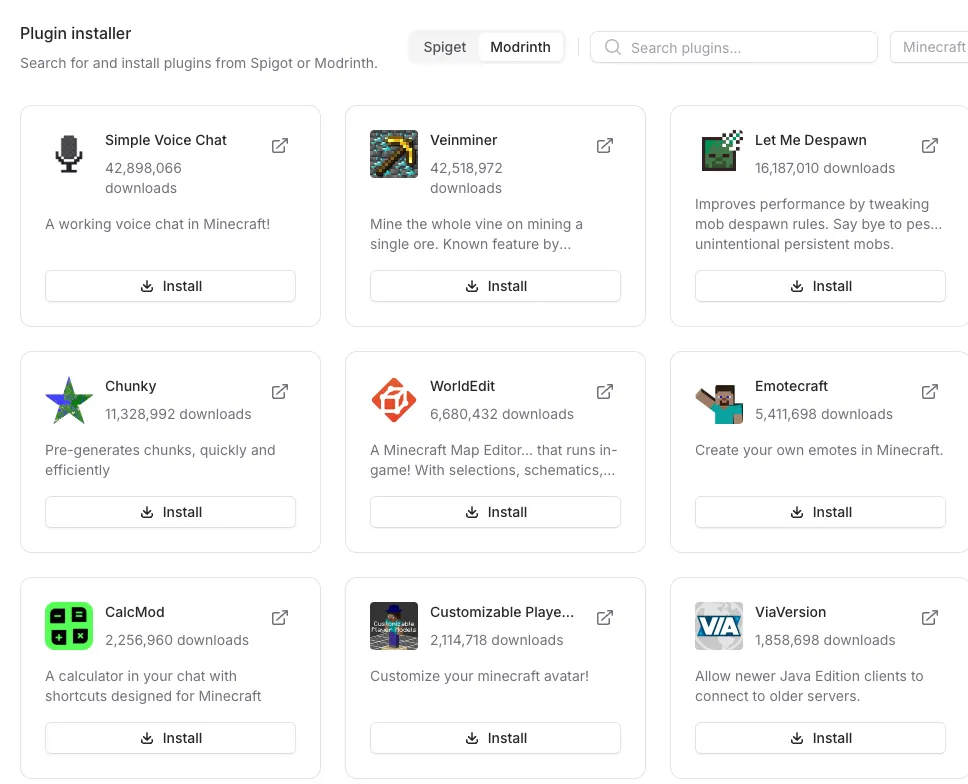Click 'Customize your minecraft avatar!' description

(479, 676)
